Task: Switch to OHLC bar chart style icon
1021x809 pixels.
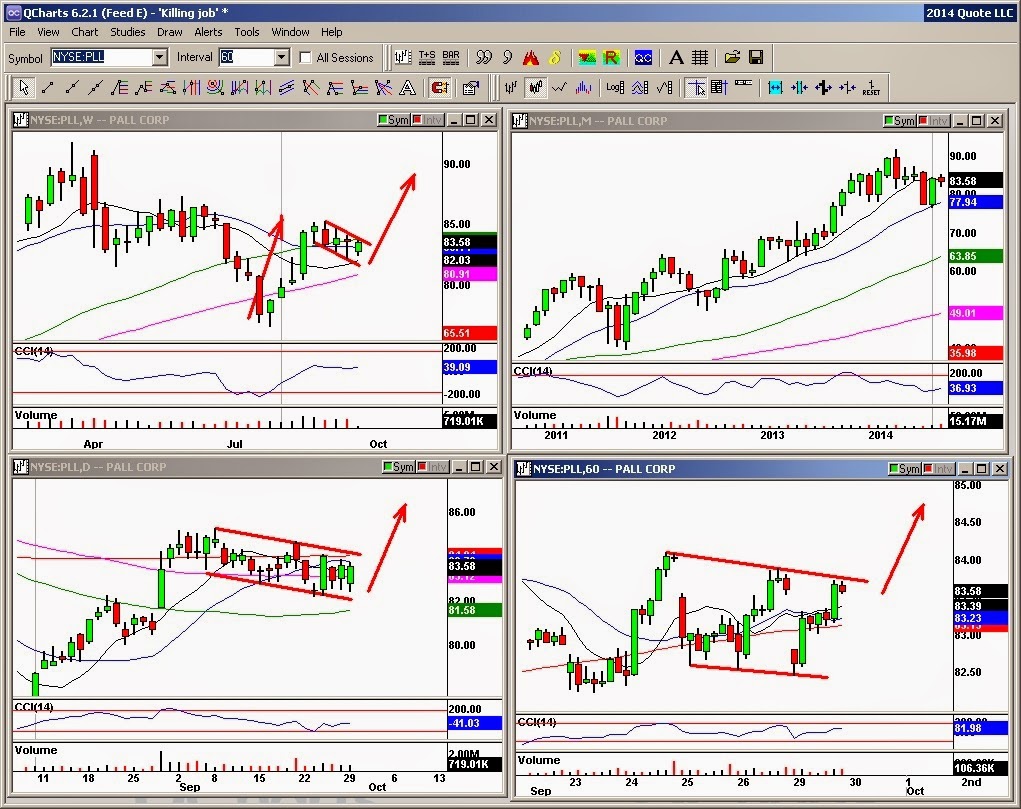Action: pyautogui.click(x=512, y=87)
